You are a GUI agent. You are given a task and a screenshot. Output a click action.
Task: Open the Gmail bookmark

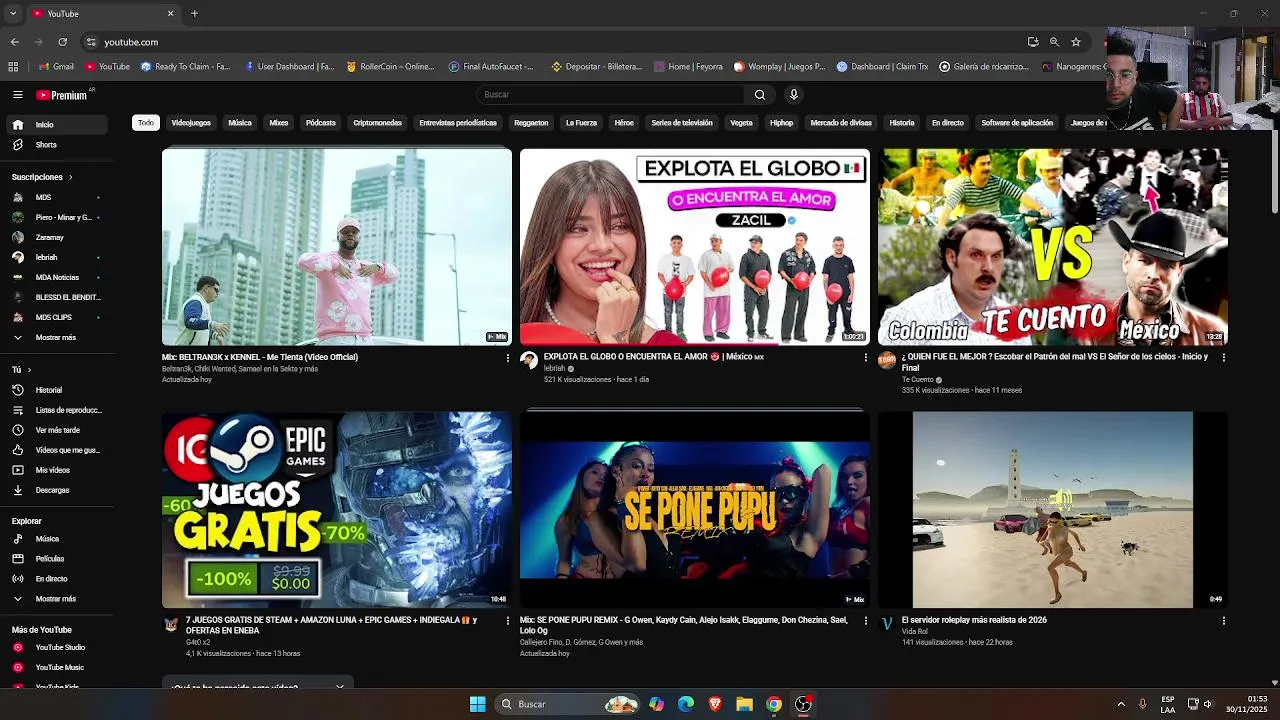(56, 67)
